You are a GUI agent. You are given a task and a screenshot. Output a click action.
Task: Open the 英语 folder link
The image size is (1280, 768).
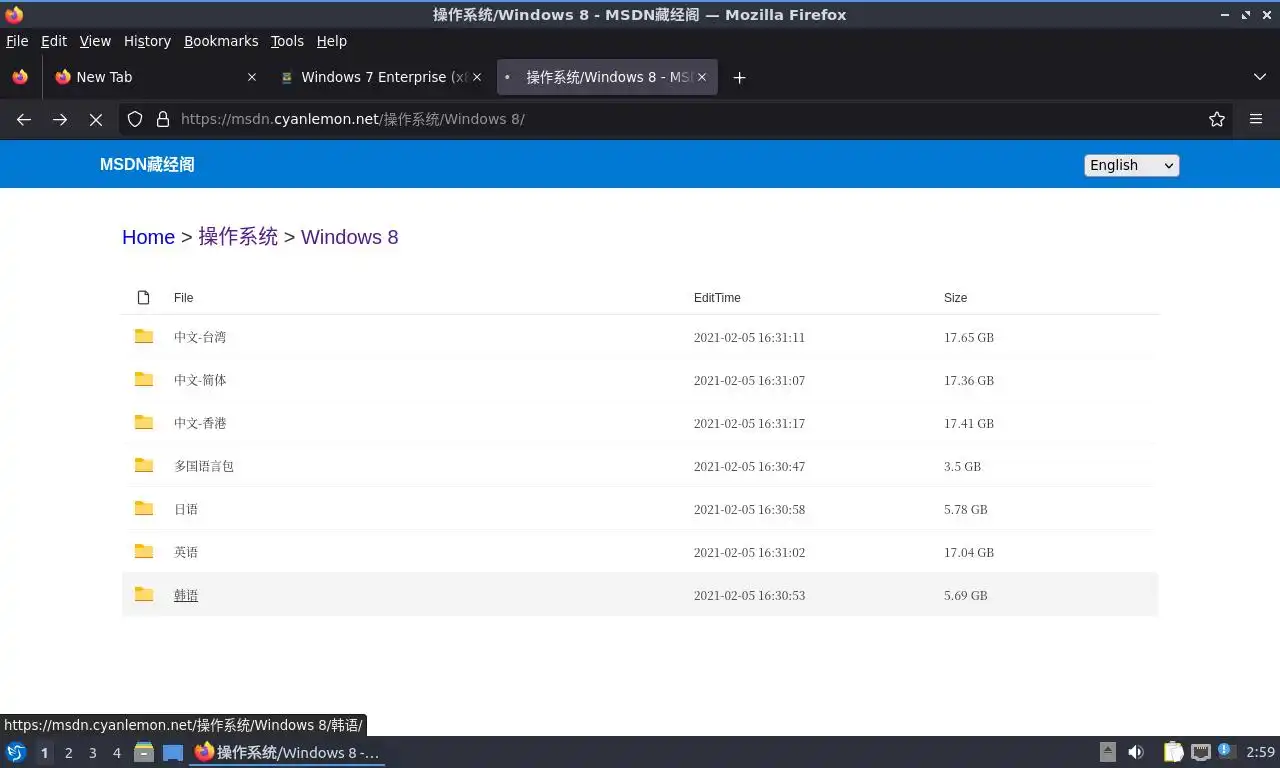tap(186, 552)
